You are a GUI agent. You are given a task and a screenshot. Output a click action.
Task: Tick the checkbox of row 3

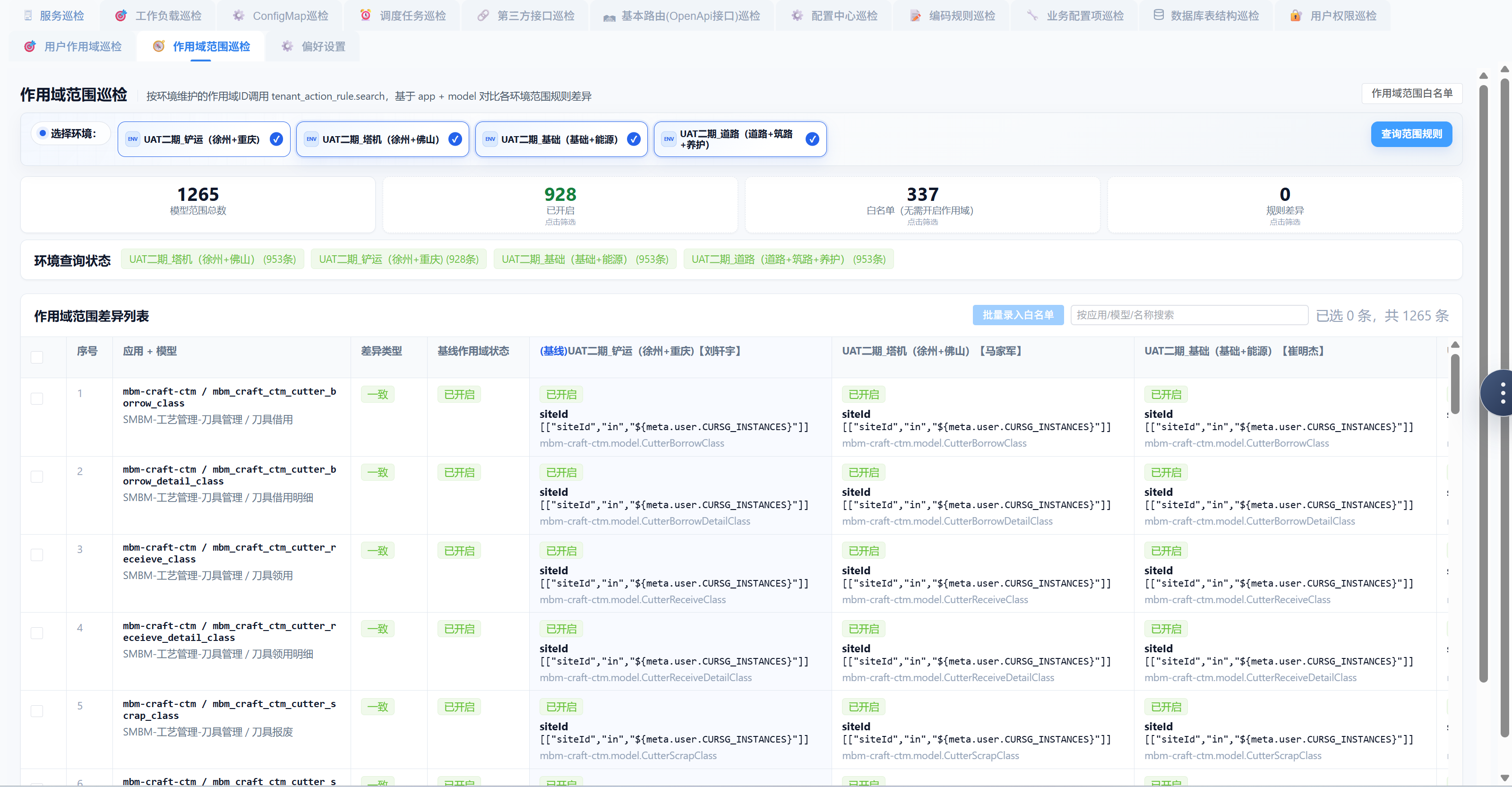(37, 555)
